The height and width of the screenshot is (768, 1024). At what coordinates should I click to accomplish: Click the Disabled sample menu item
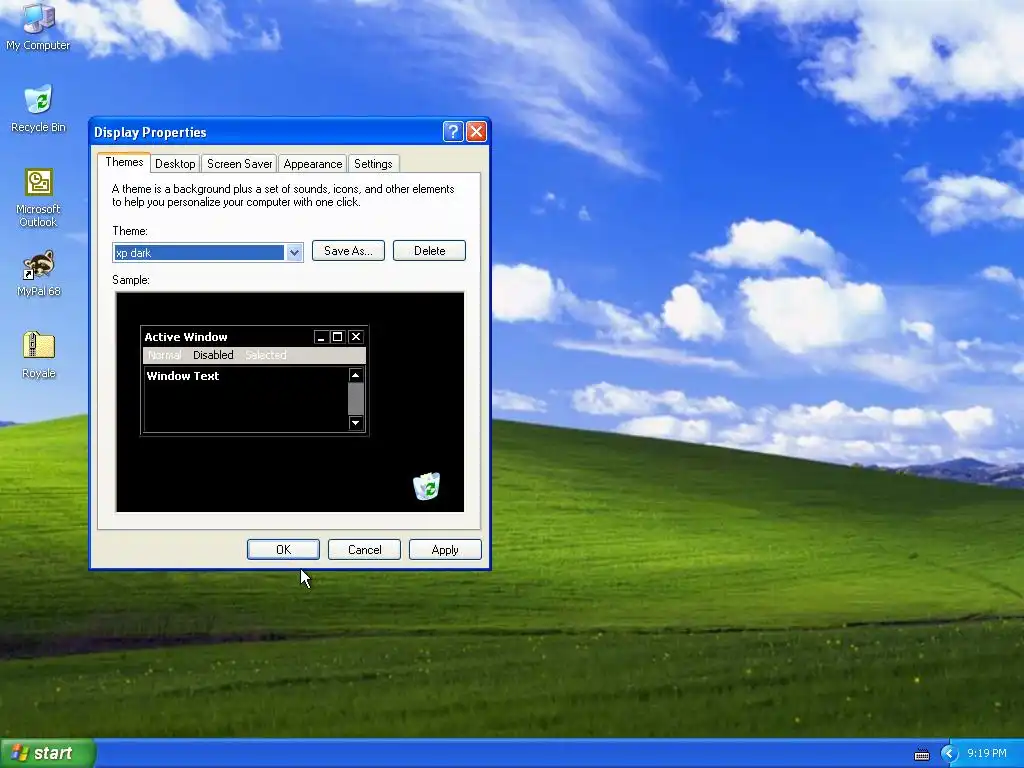click(213, 355)
